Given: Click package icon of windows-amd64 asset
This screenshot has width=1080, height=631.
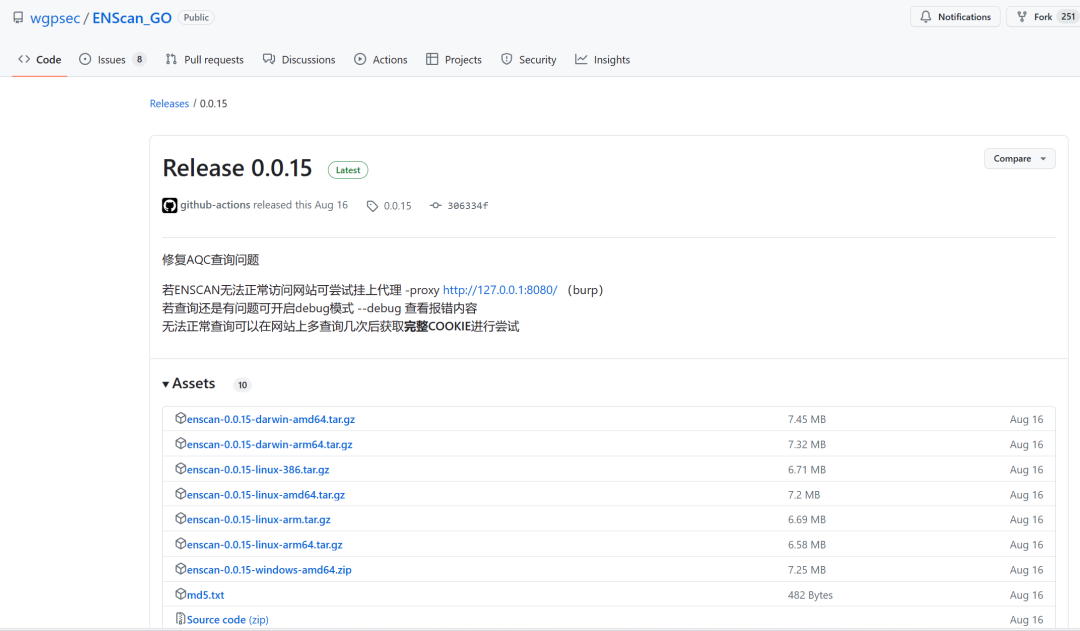Looking at the screenshot, I should tap(180, 569).
